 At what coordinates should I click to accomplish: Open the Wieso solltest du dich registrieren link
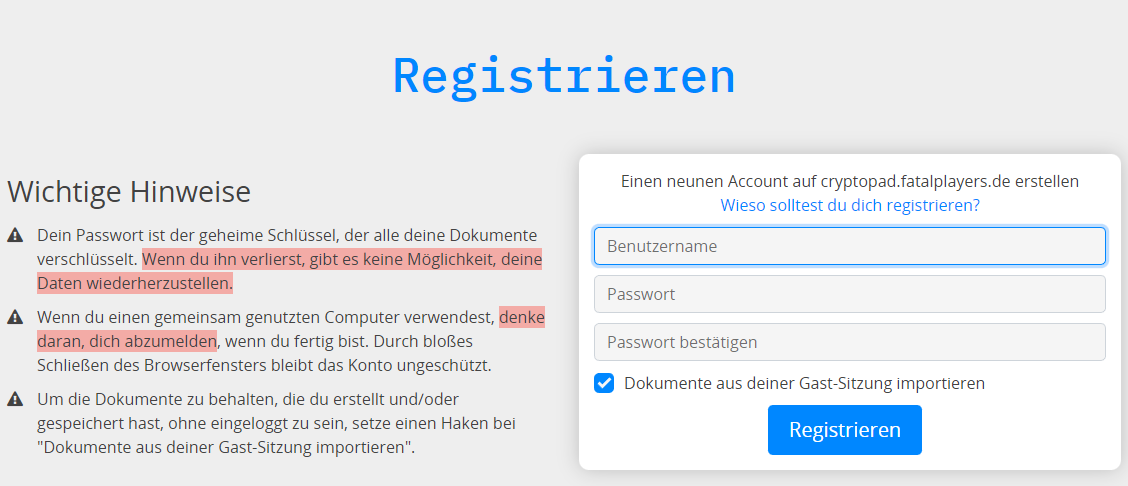click(x=850, y=206)
